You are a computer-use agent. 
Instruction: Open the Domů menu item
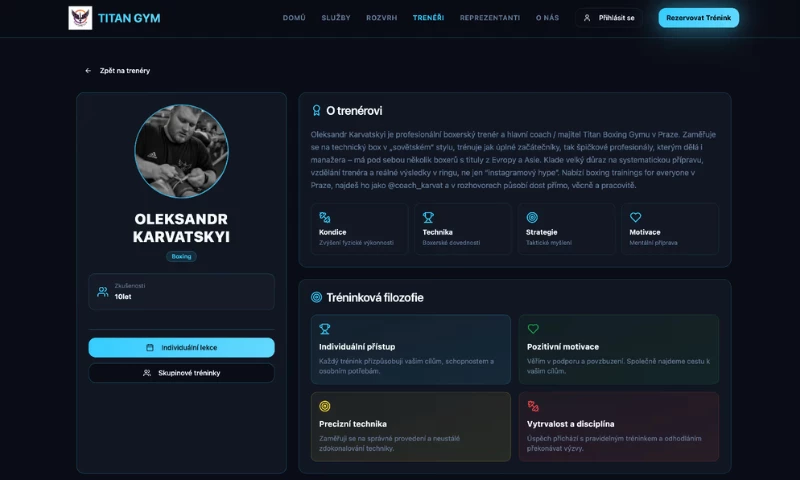click(294, 18)
